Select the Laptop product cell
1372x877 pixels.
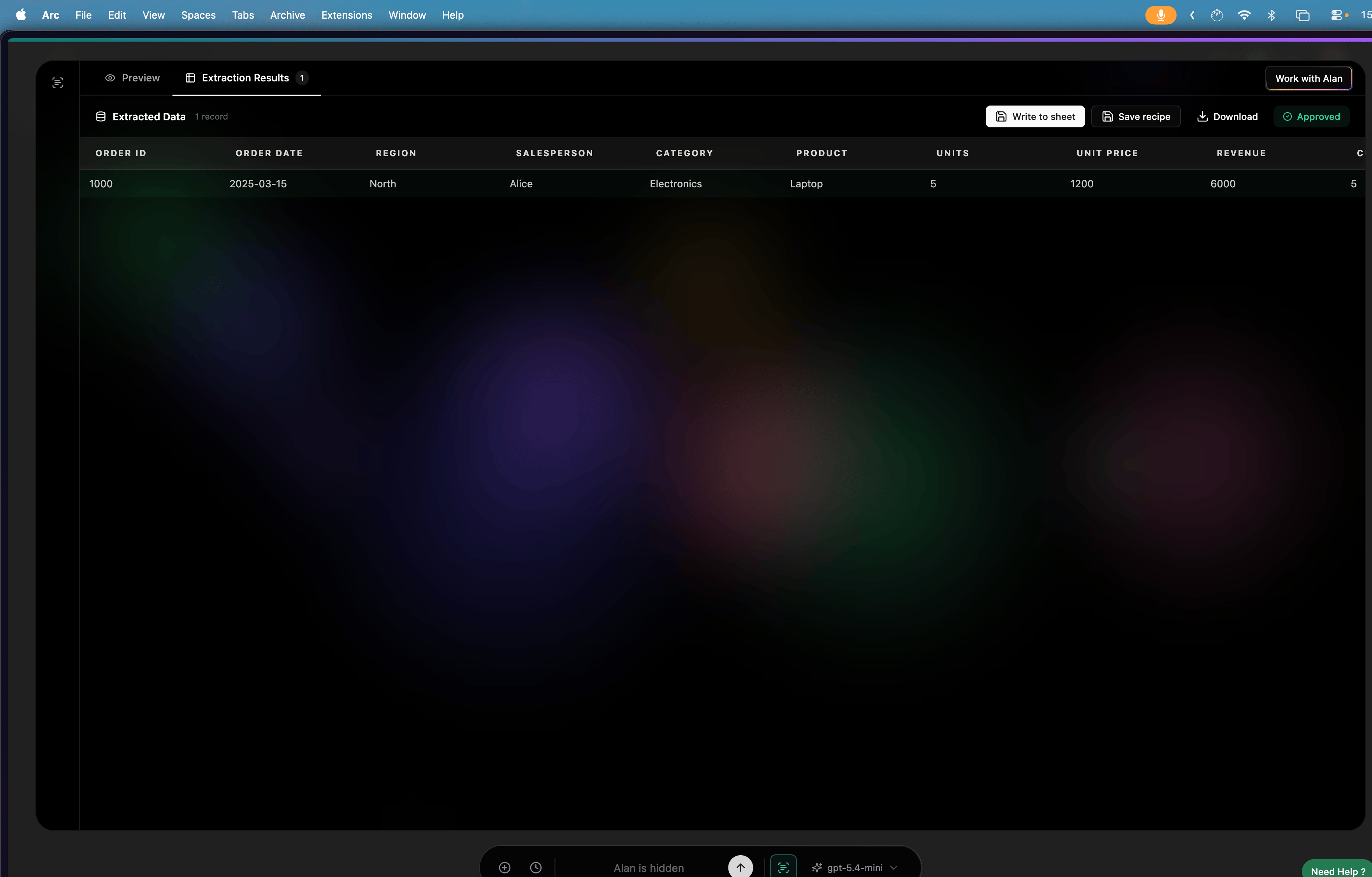tap(806, 183)
